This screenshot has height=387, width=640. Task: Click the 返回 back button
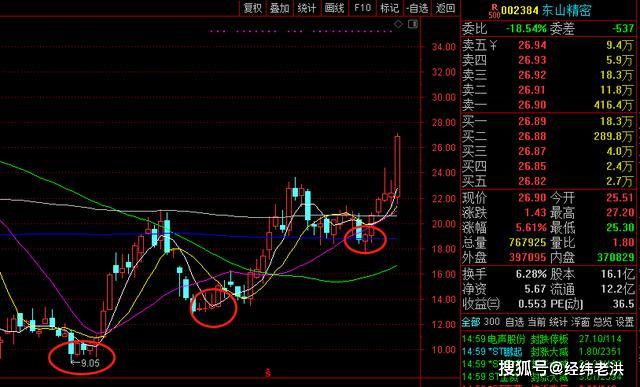click(445, 8)
